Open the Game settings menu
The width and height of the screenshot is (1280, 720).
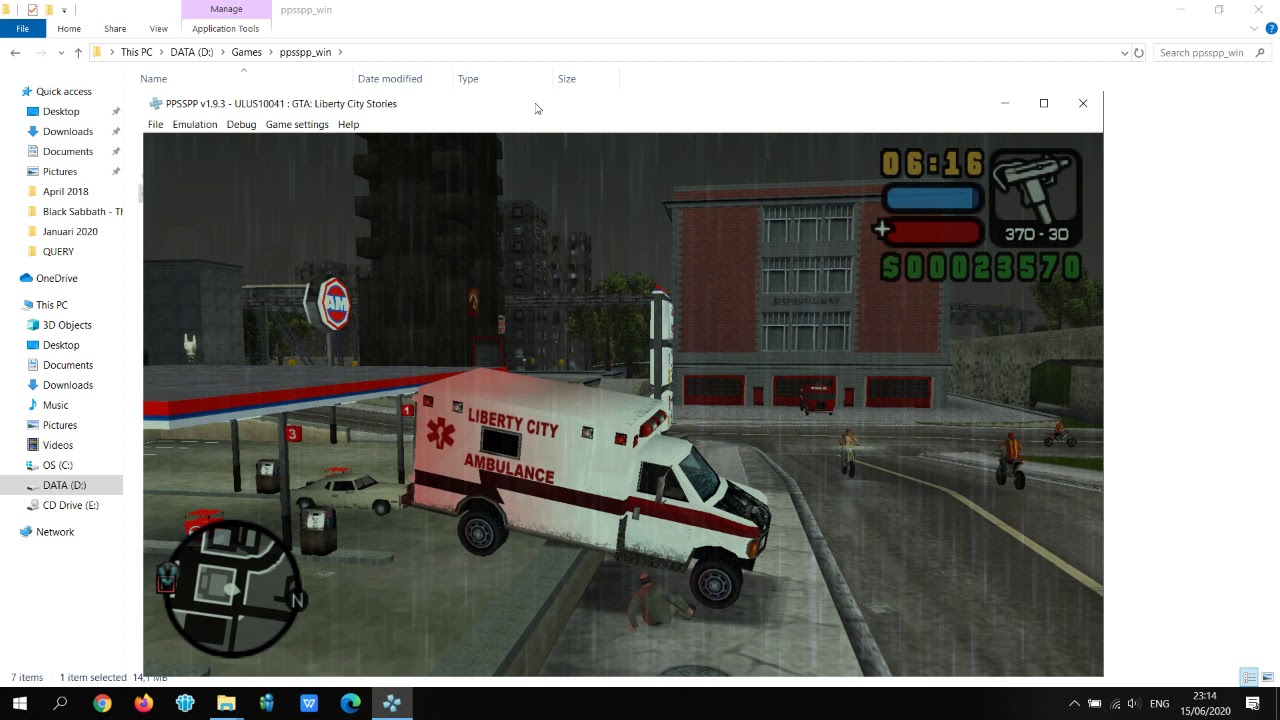(x=297, y=124)
